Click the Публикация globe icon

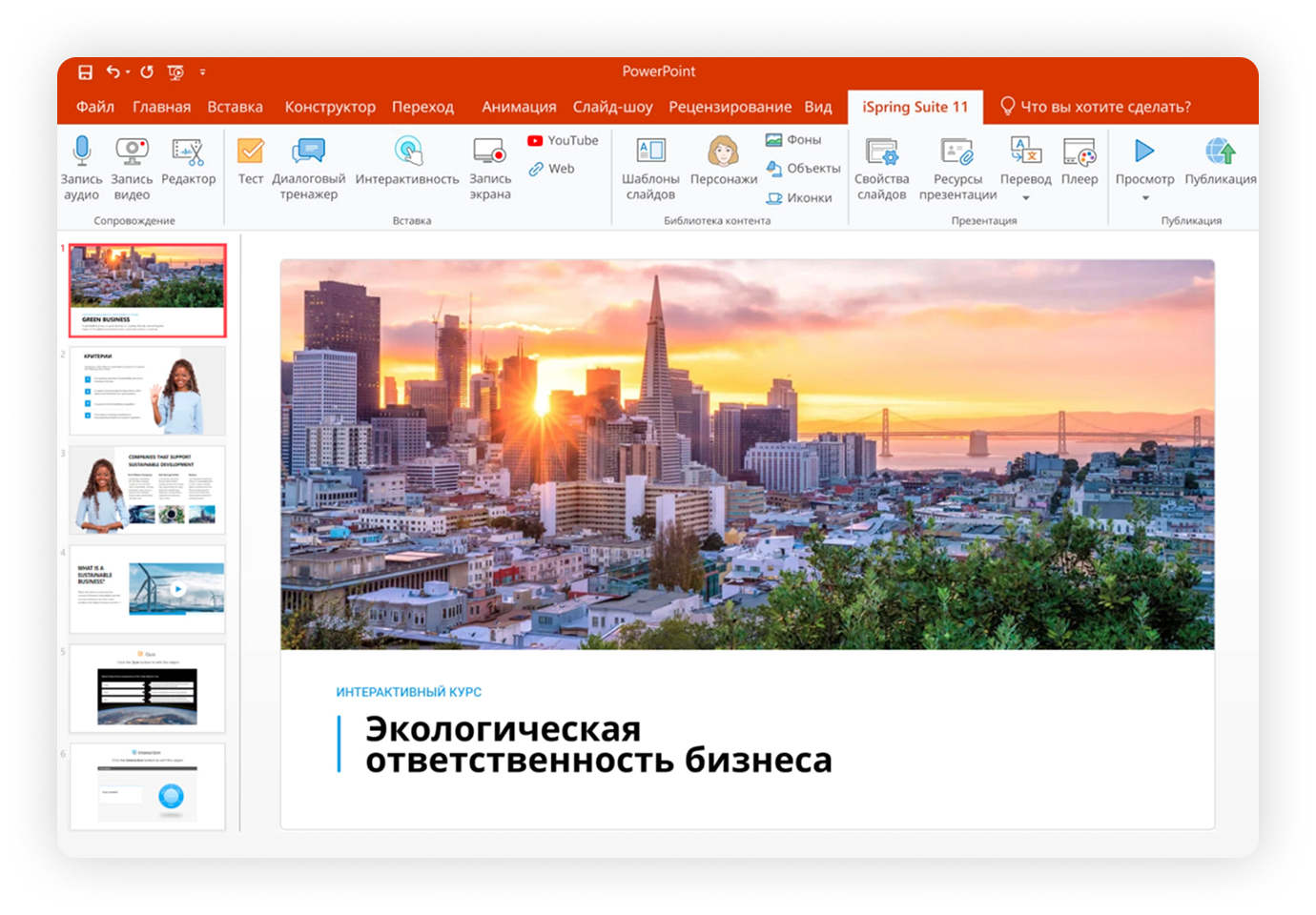point(1220,152)
